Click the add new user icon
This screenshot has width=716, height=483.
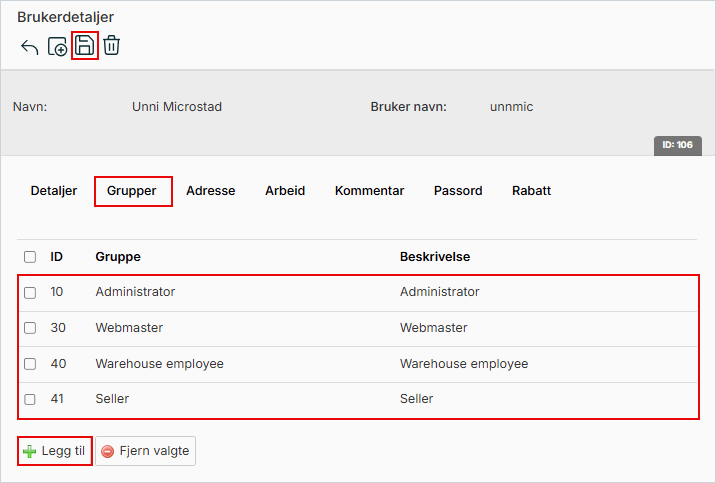coord(58,47)
